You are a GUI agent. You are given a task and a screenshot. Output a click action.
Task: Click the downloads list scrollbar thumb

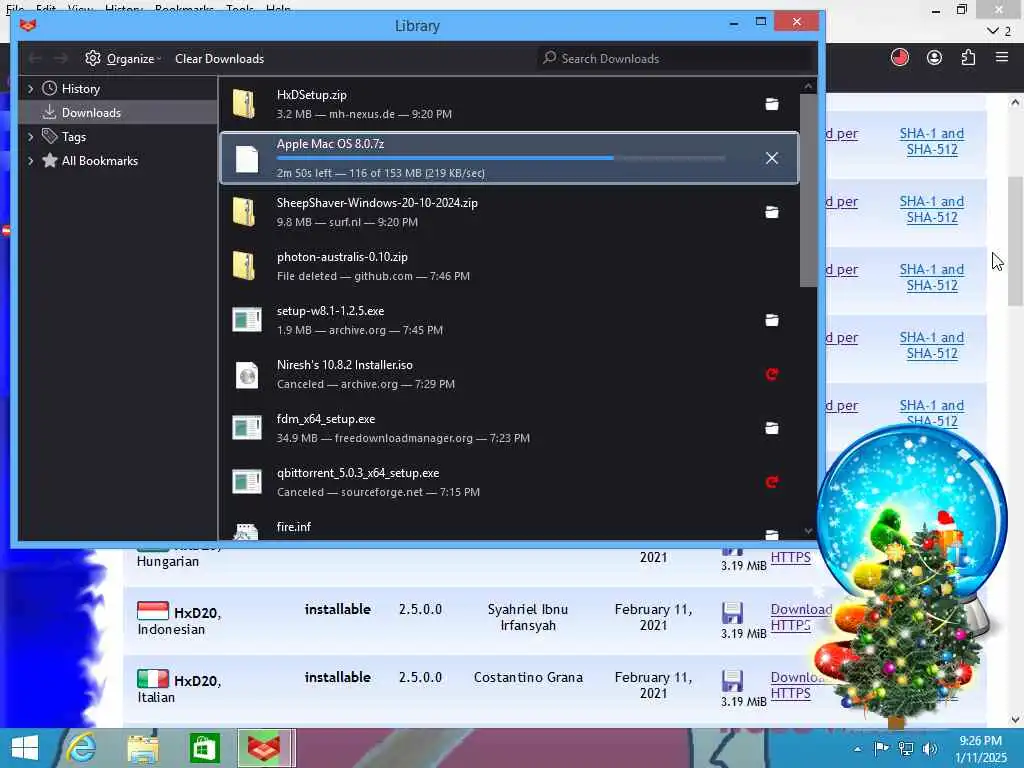click(x=808, y=190)
